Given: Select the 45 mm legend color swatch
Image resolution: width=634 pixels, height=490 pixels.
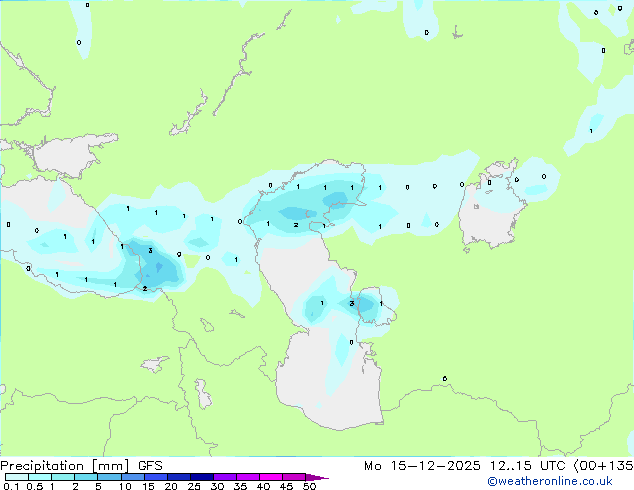Looking at the screenshot, I should coord(294,477).
